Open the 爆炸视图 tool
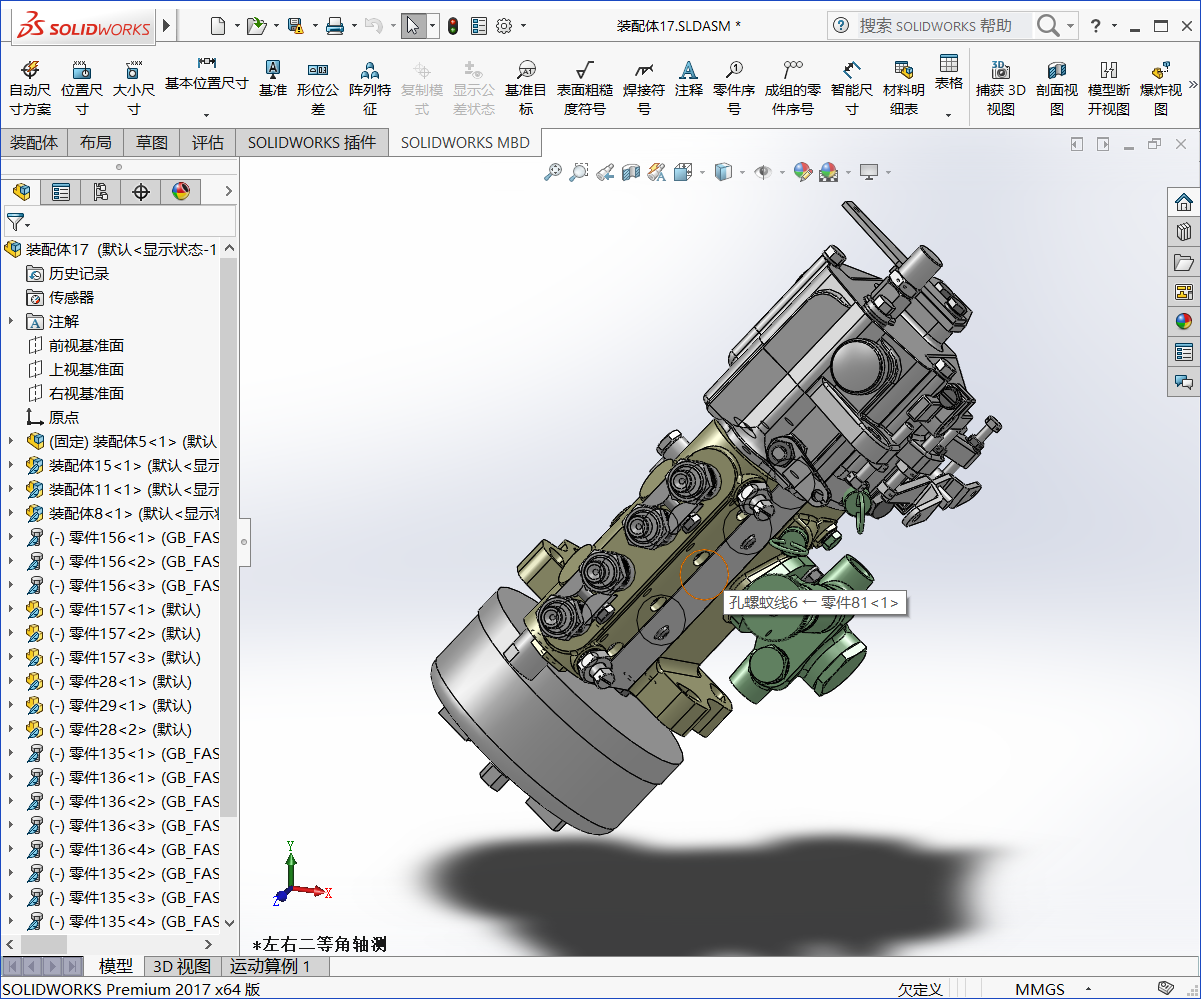The width and height of the screenshot is (1201, 999). pyautogui.click(x=1161, y=87)
